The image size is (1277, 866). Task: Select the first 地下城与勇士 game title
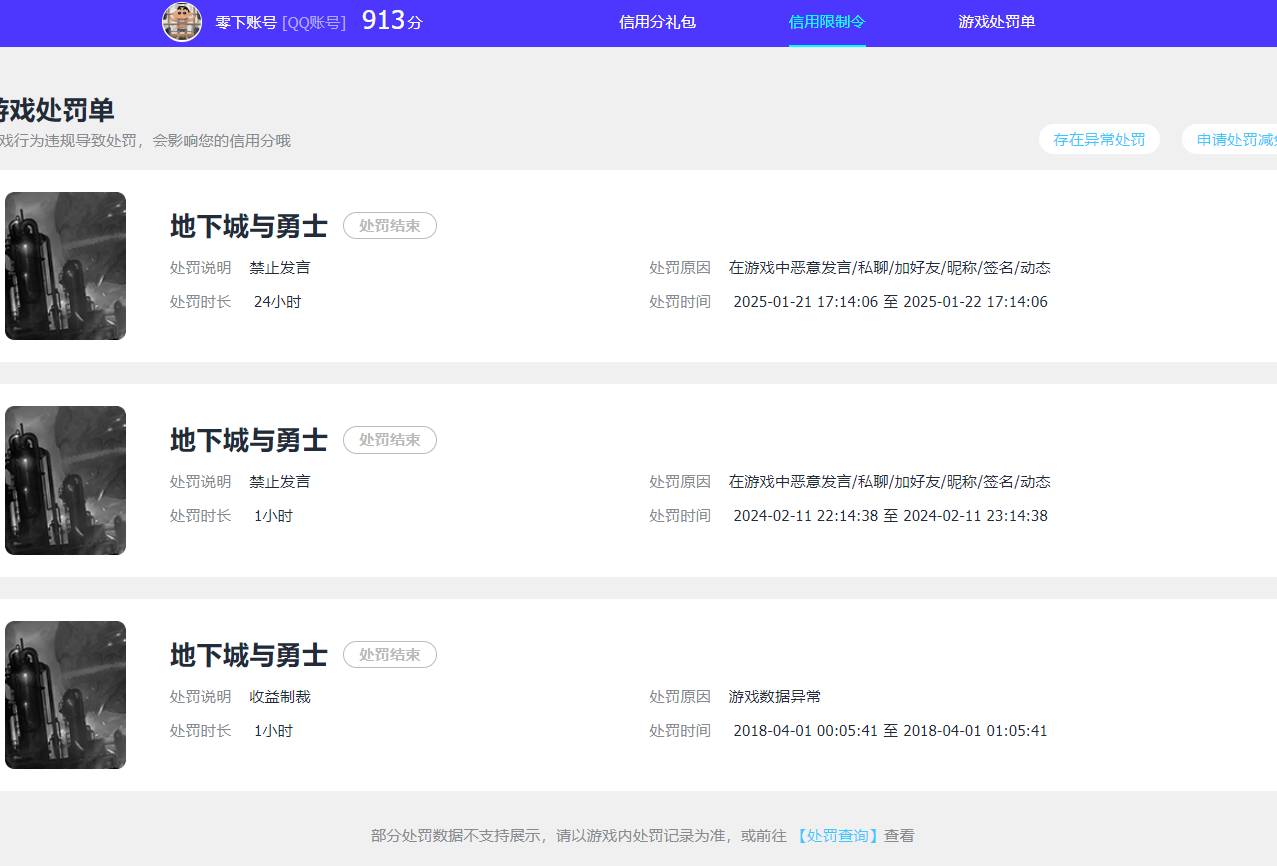point(248,226)
